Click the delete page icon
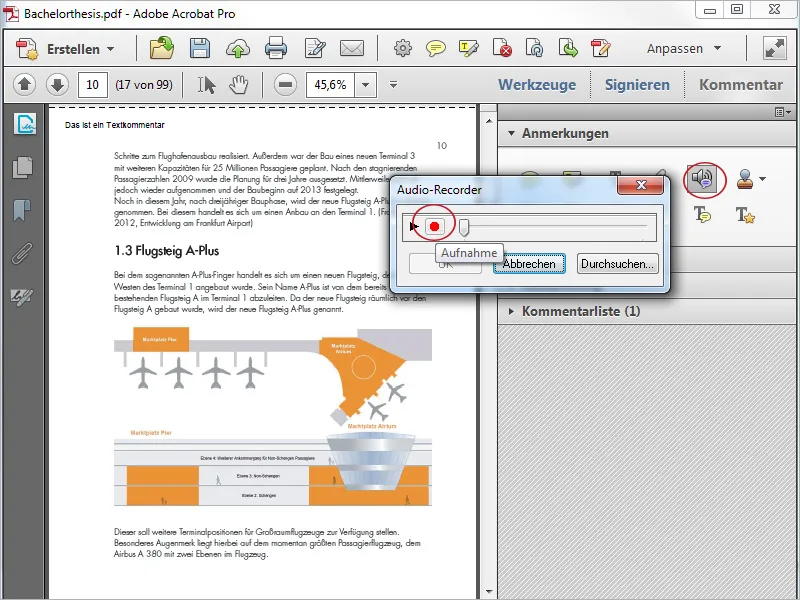 (502, 48)
